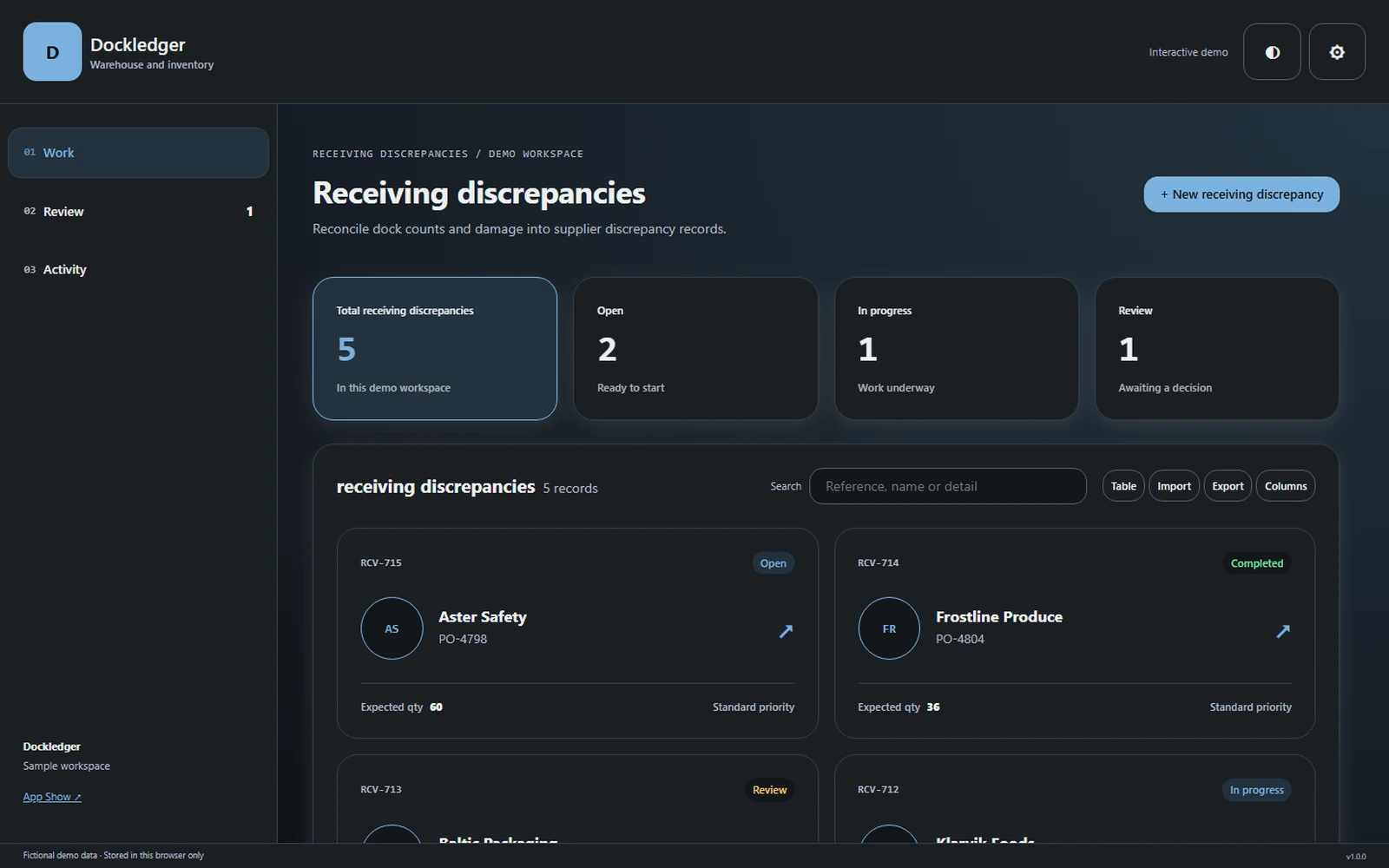
Task: Click the Export button
Action: 1228,486
